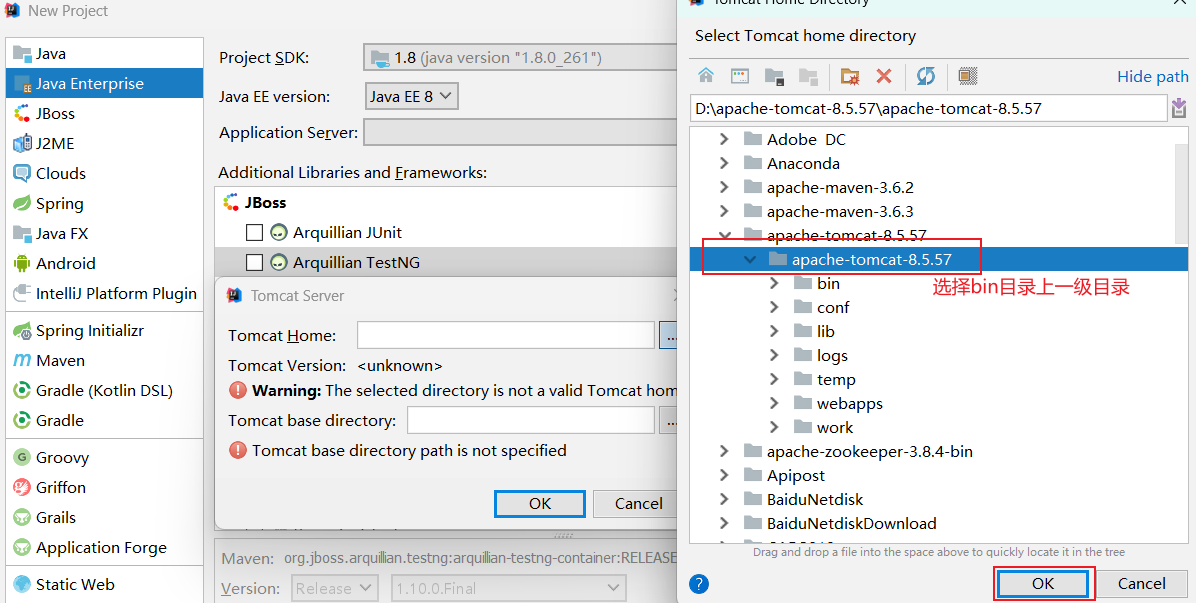Refresh the directory tree

(x=926, y=75)
